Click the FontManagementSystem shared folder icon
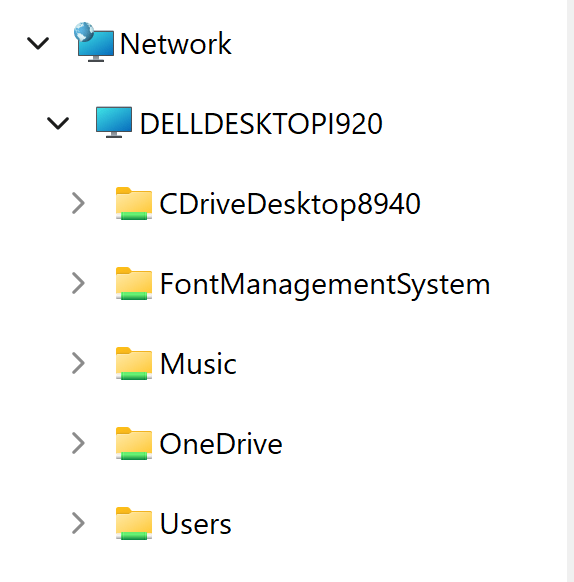 134,284
